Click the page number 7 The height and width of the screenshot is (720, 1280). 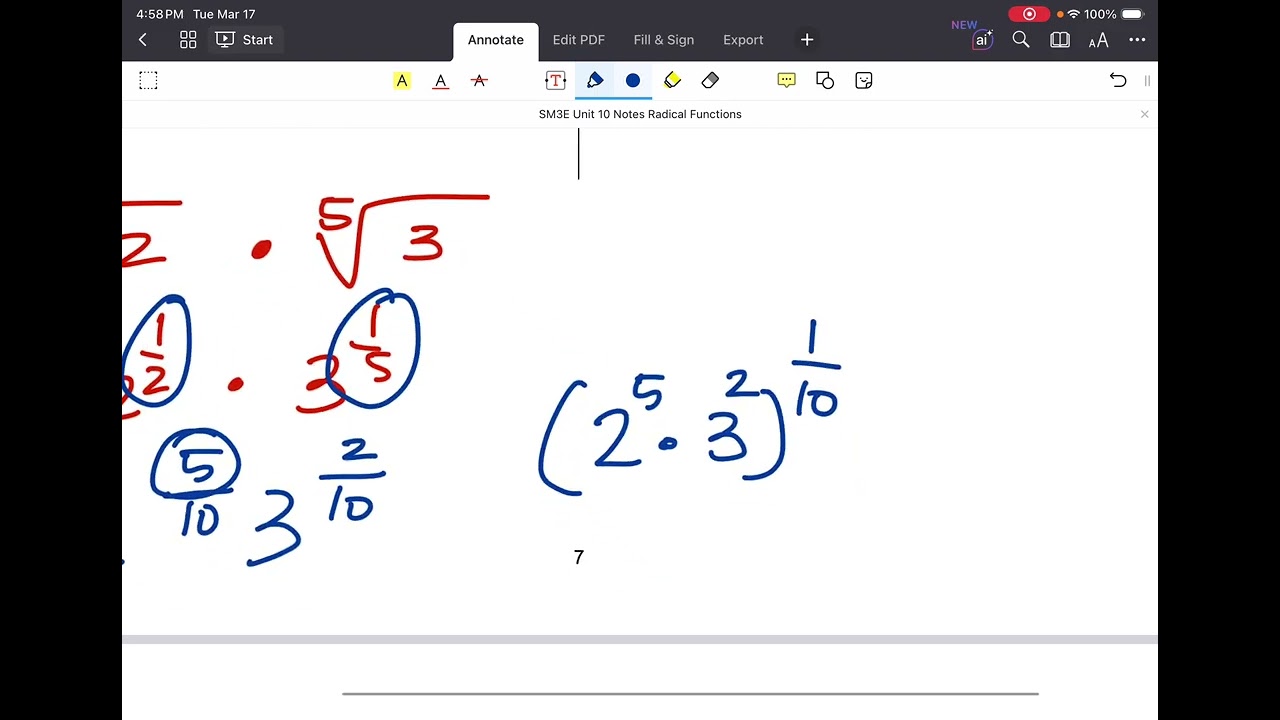click(x=578, y=557)
